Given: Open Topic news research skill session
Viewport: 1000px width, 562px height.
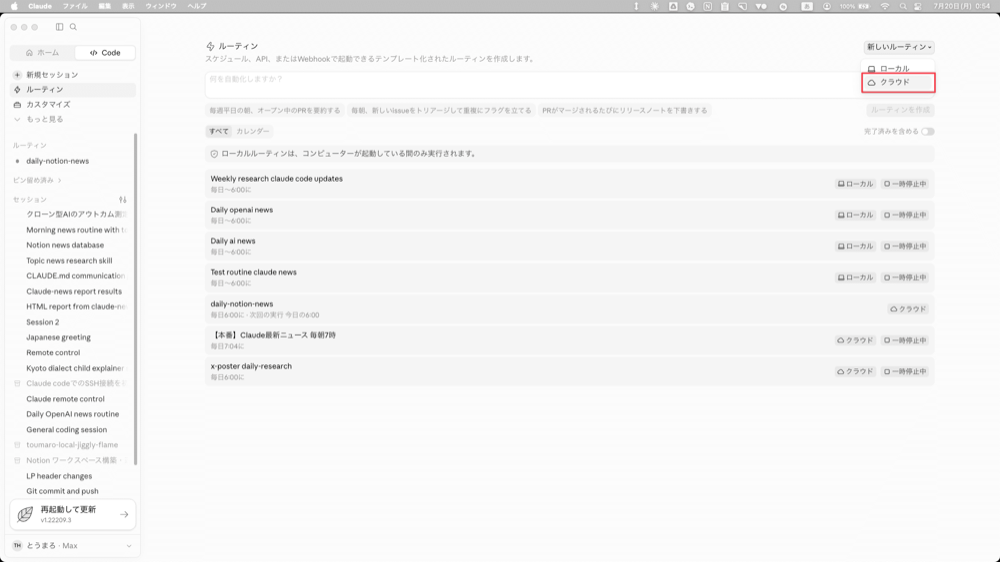Looking at the screenshot, I should (x=69, y=260).
